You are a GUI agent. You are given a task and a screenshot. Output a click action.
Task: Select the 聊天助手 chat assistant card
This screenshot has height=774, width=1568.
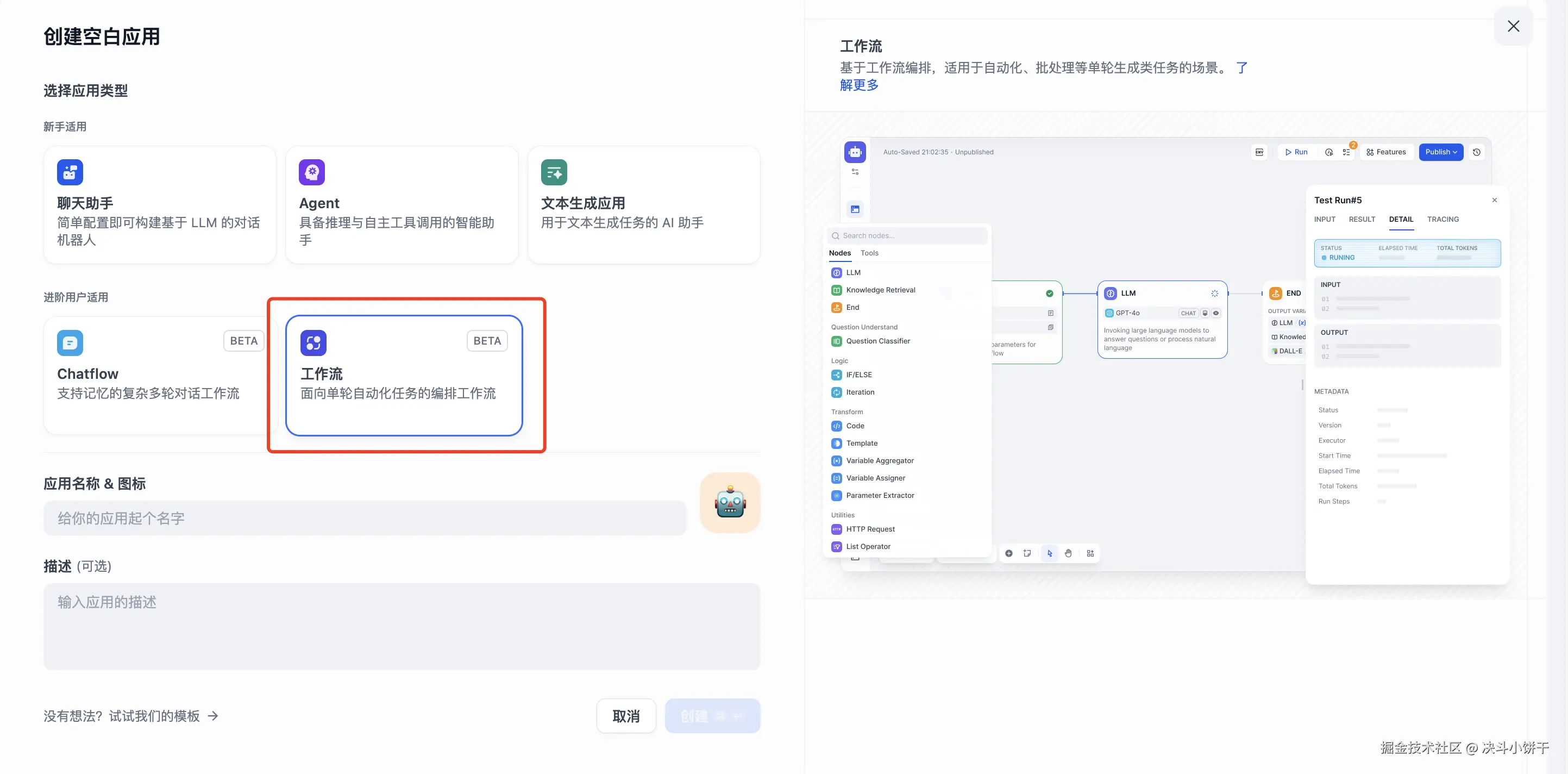(x=160, y=204)
